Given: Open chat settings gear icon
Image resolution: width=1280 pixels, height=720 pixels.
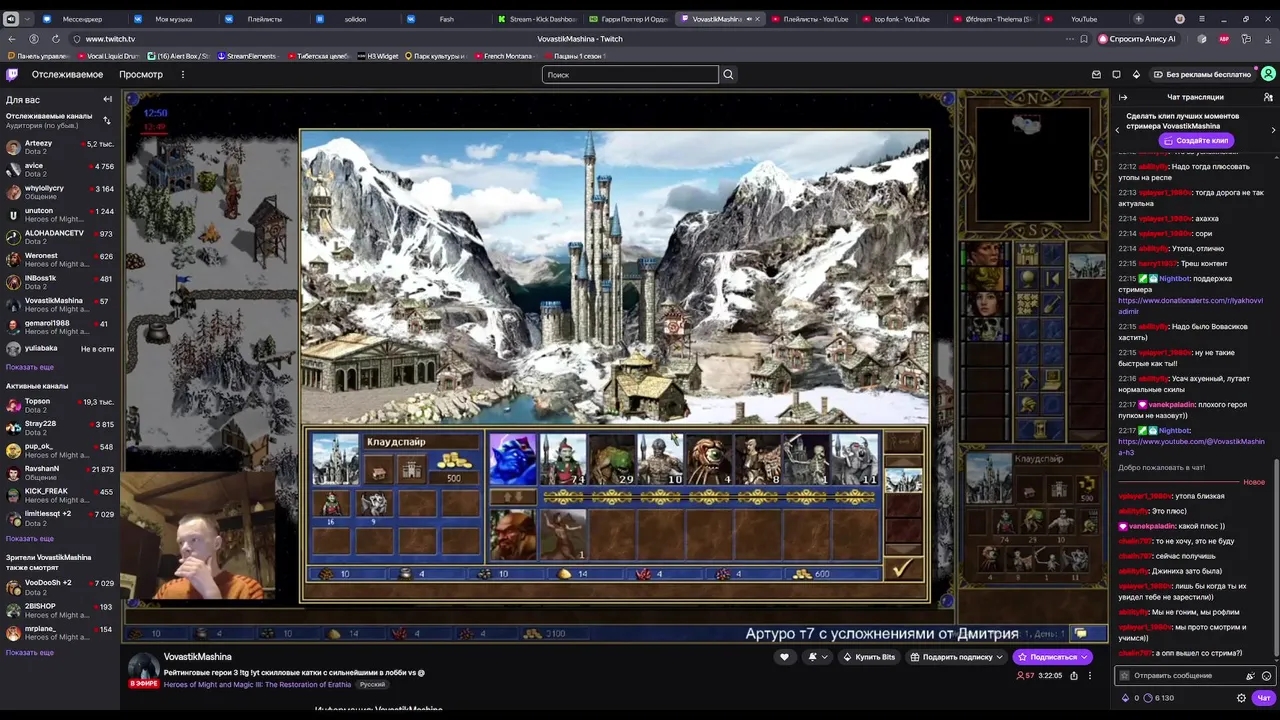Looking at the screenshot, I should pos(1242,698).
